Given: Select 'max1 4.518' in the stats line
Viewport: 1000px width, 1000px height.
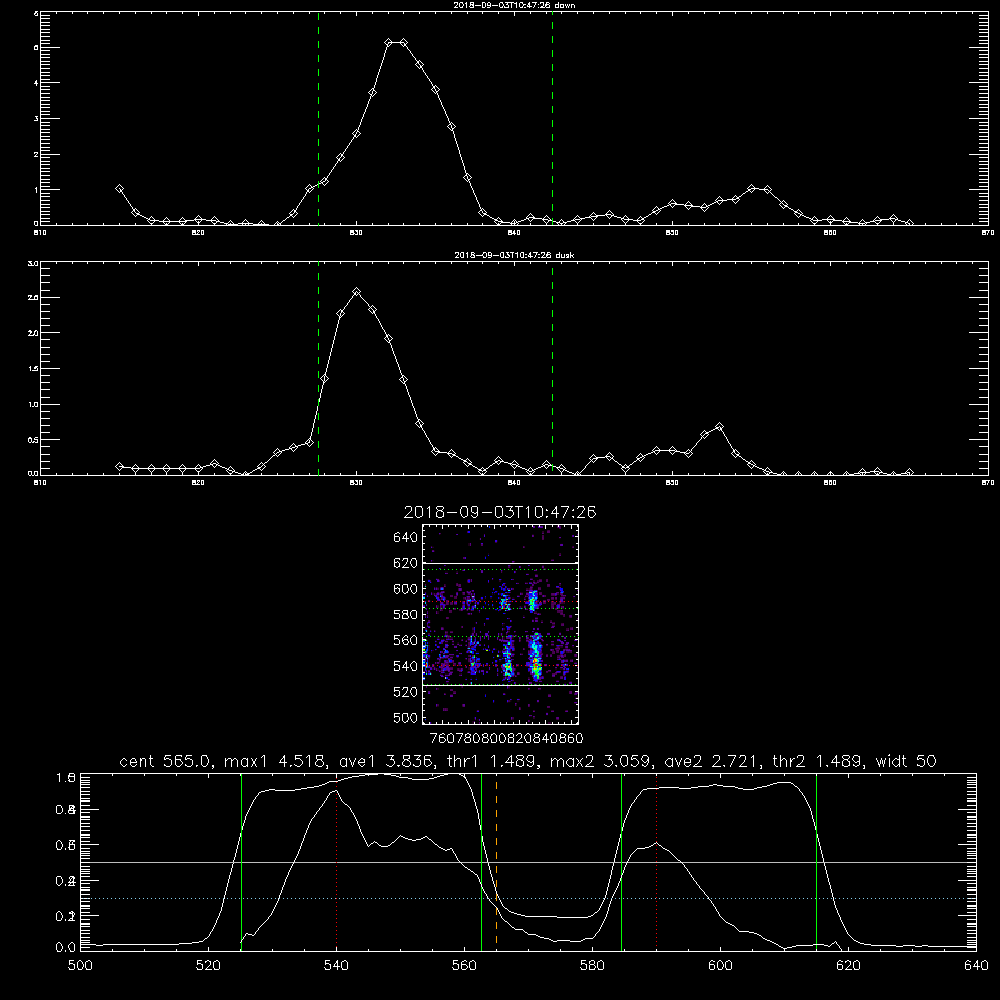Looking at the screenshot, I should pyautogui.click(x=274, y=761).
